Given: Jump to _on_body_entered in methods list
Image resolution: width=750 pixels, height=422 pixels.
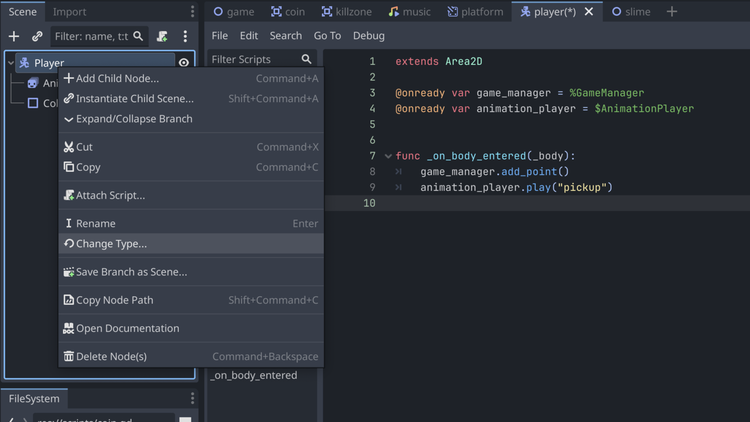Looking at the screenshot, I should click(x=254, y=376).
